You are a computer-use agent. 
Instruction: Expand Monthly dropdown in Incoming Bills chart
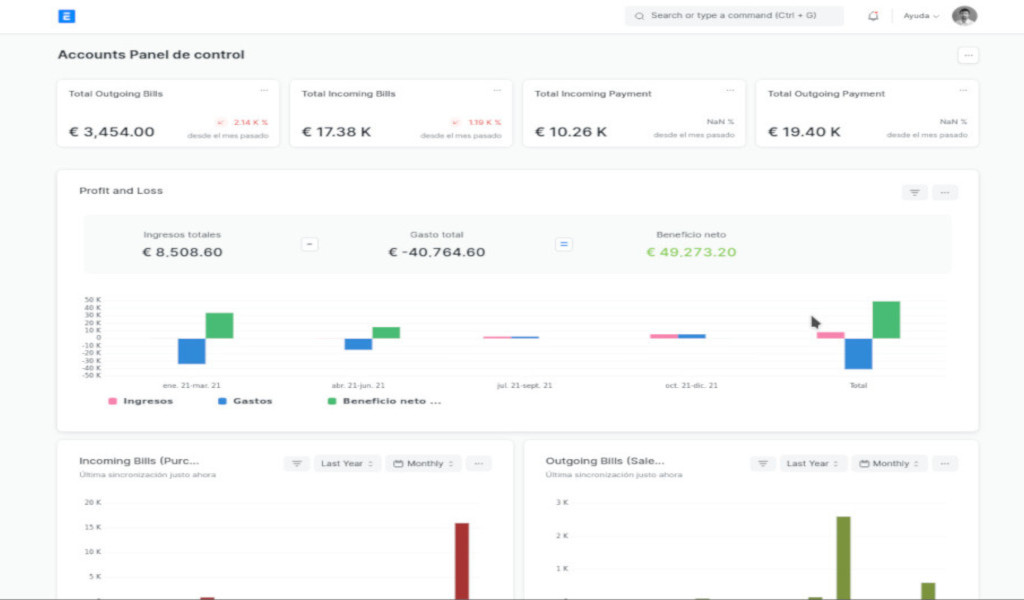(424, 464)
